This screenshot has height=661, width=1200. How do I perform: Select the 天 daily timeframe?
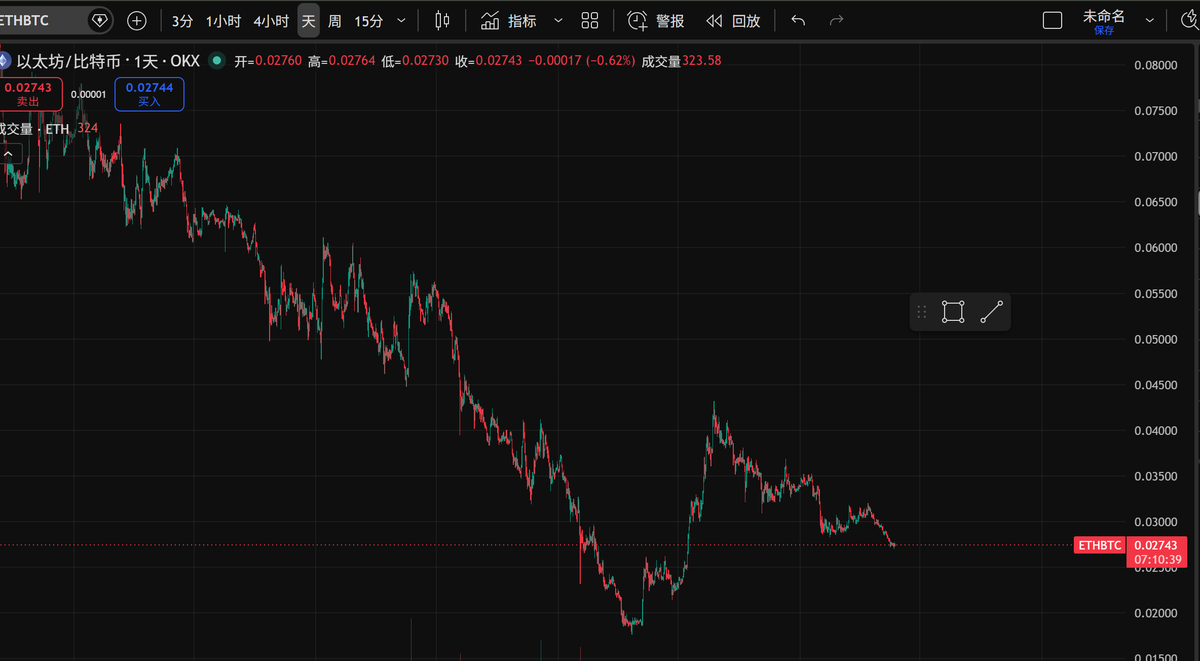308,20
